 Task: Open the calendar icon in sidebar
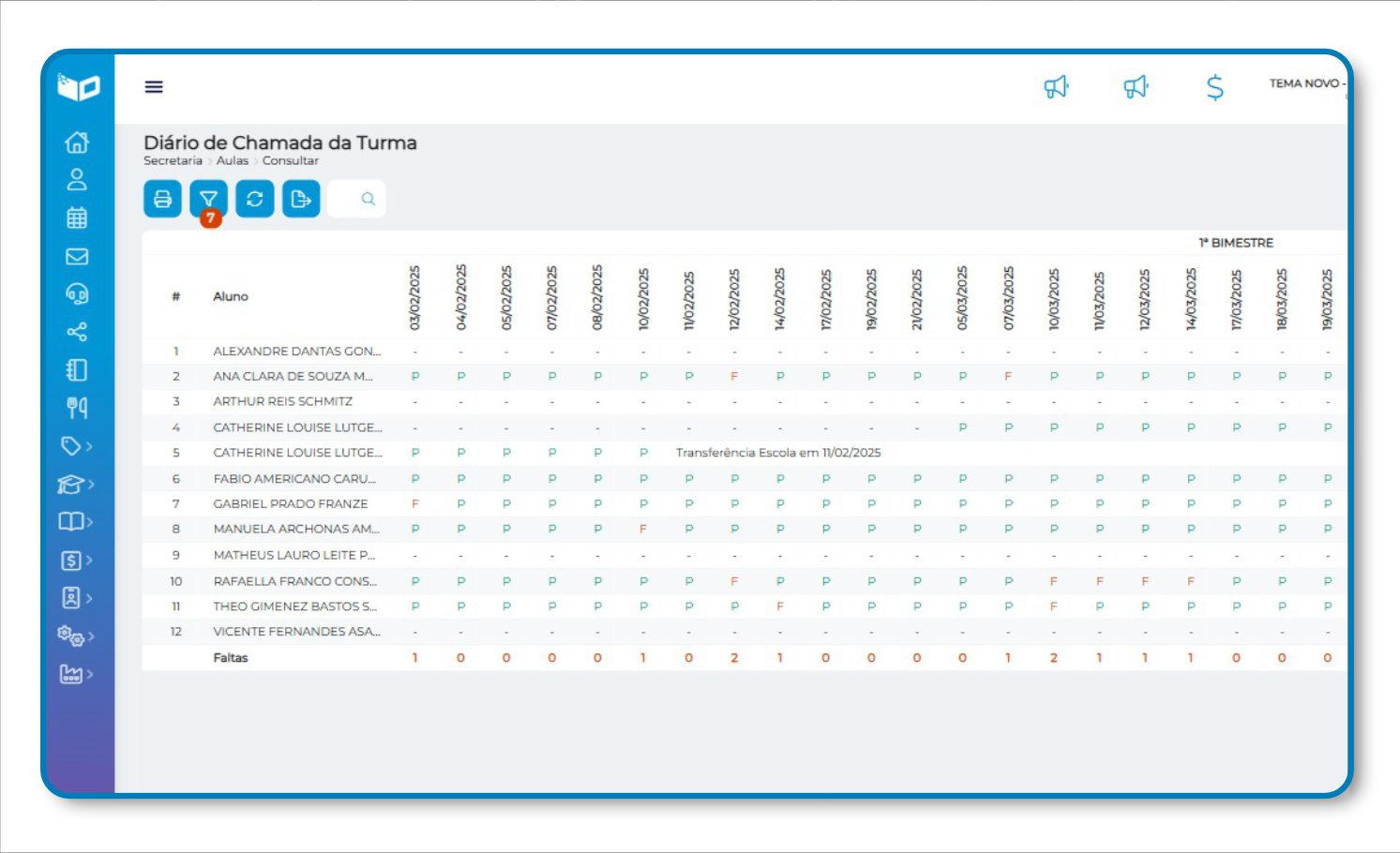pos(77,218)
